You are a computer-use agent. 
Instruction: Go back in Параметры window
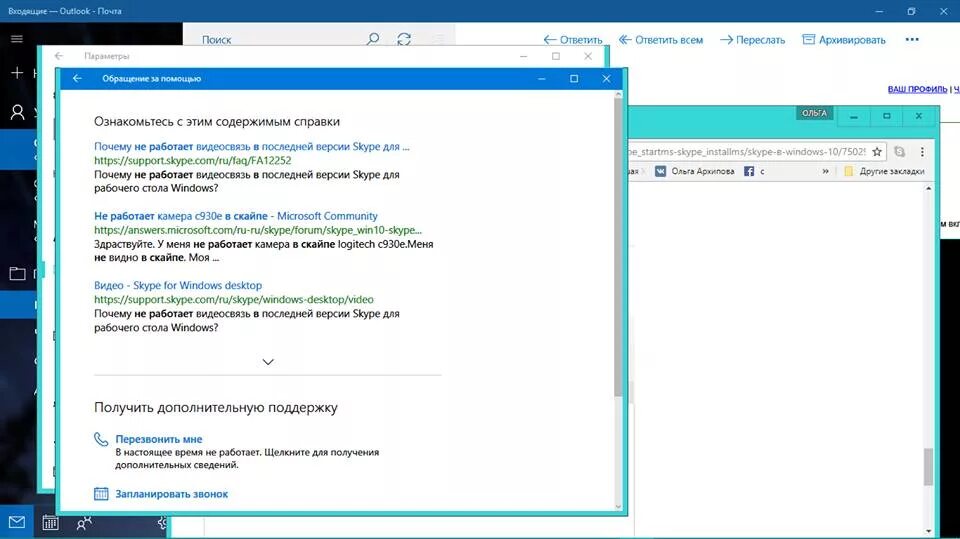coord(59,56)
